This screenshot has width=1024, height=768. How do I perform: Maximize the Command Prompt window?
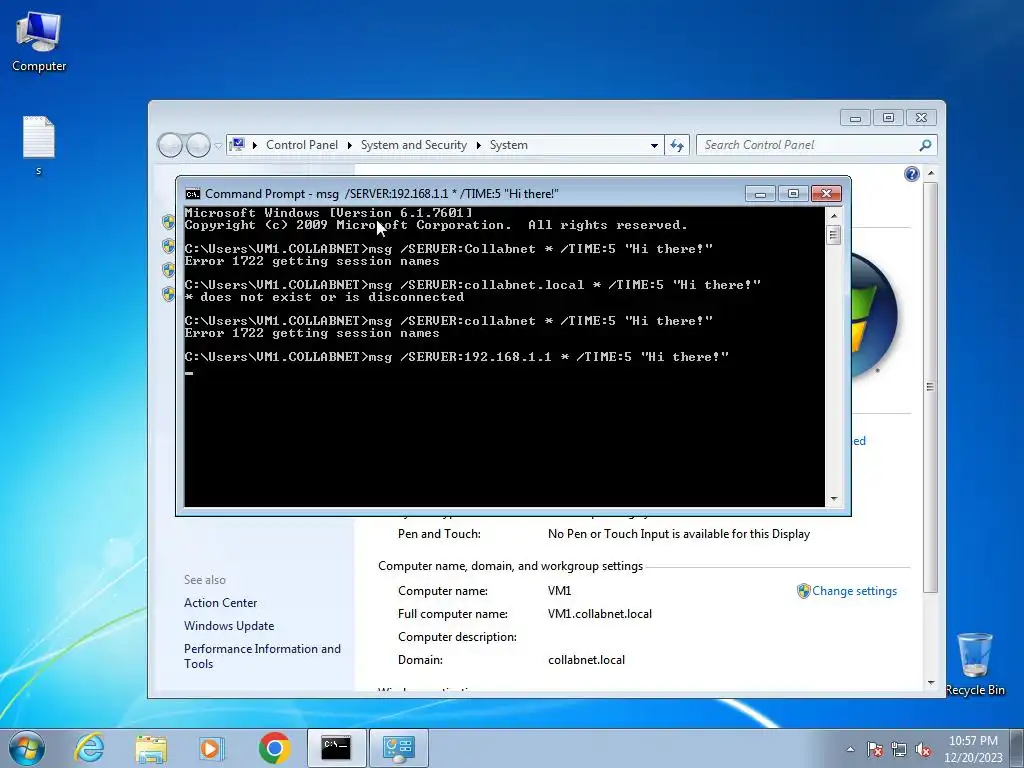tap(793, 194)
